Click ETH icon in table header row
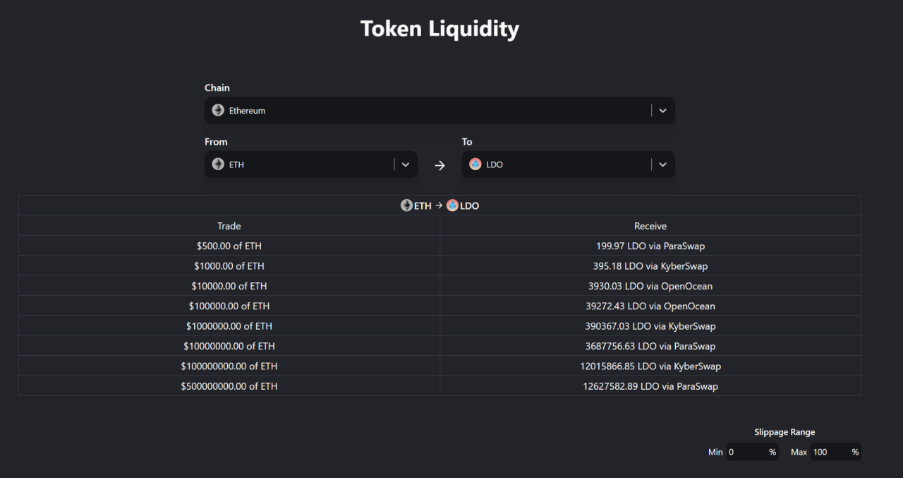The height and width of the screenshot is (478, 903). 407,205
